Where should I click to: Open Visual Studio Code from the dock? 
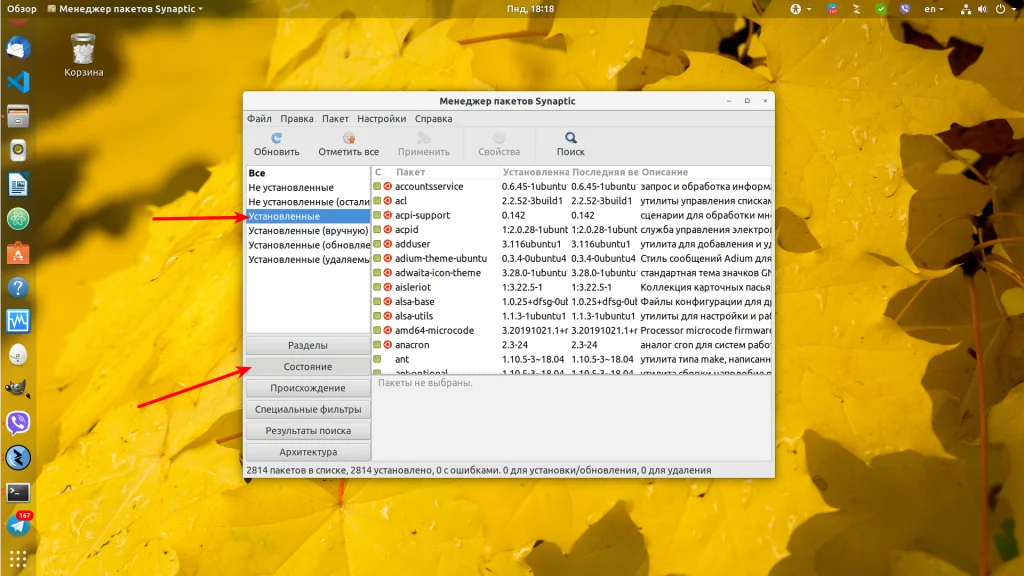click(18, 82)
